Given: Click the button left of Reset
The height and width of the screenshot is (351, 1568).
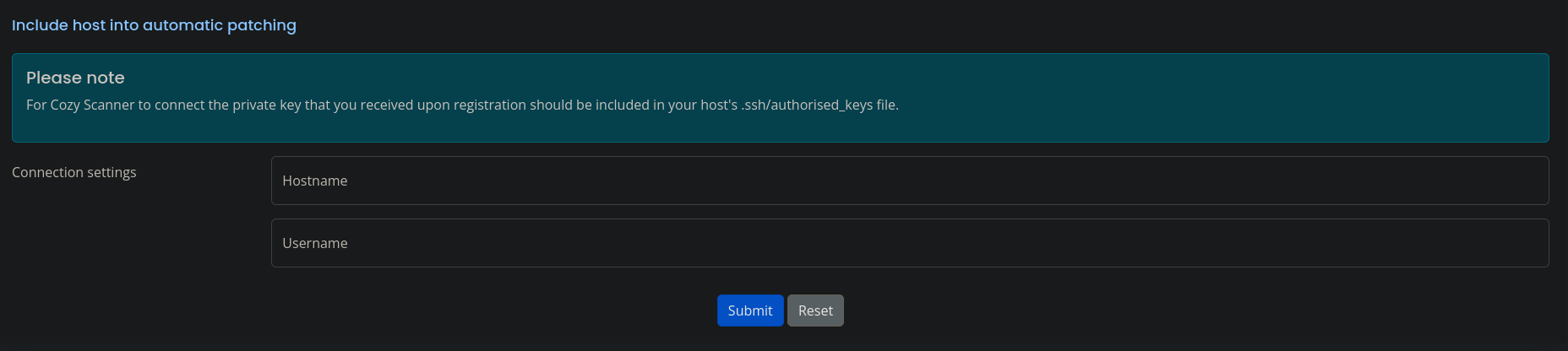Looking at the screenshot, I should (750, 310).
